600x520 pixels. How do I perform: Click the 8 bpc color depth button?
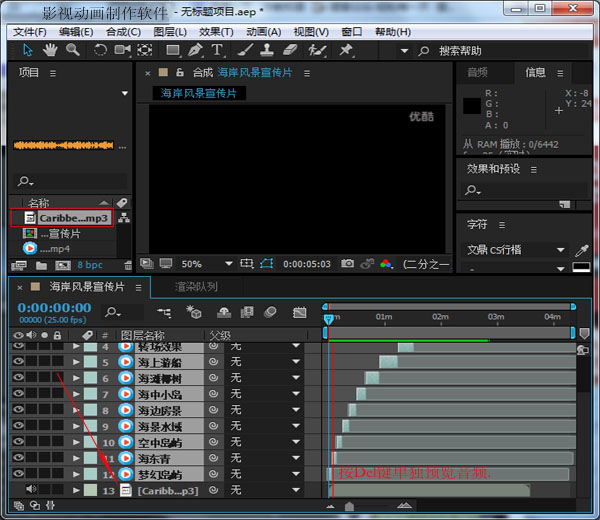click(x=88, y=265)
